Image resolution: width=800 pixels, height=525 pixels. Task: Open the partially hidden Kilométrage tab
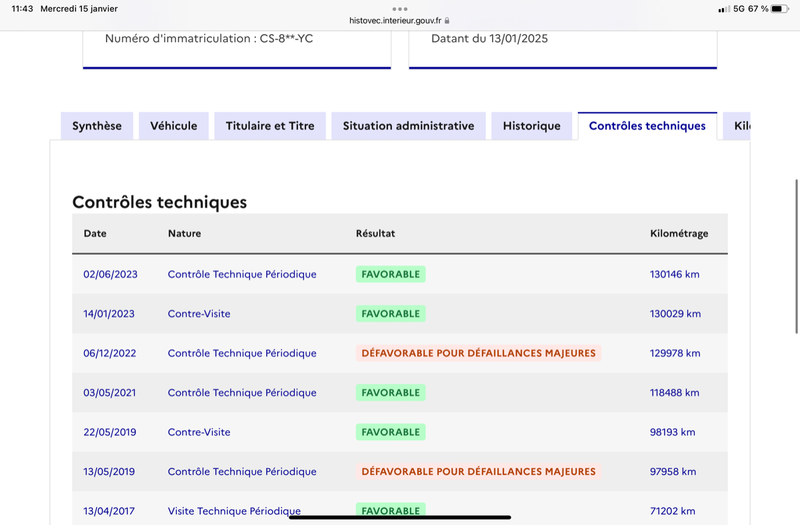click(737, 126)
